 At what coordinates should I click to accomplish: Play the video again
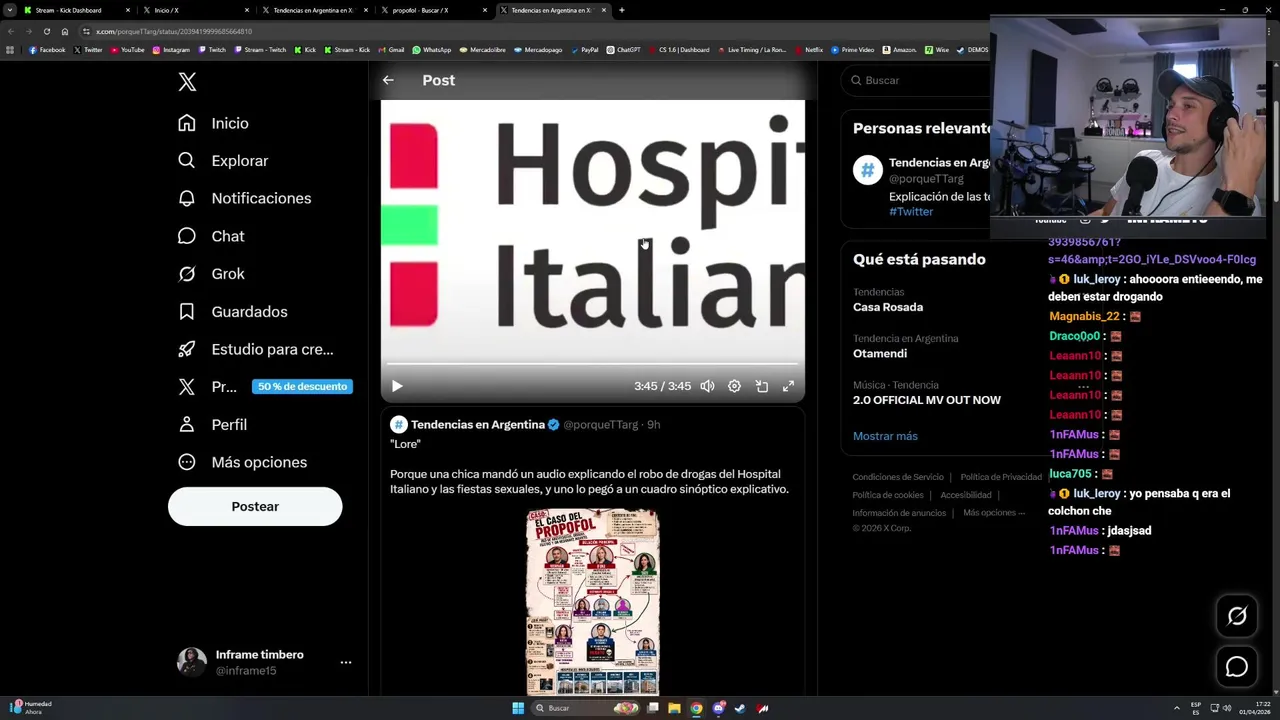[397, 386]
